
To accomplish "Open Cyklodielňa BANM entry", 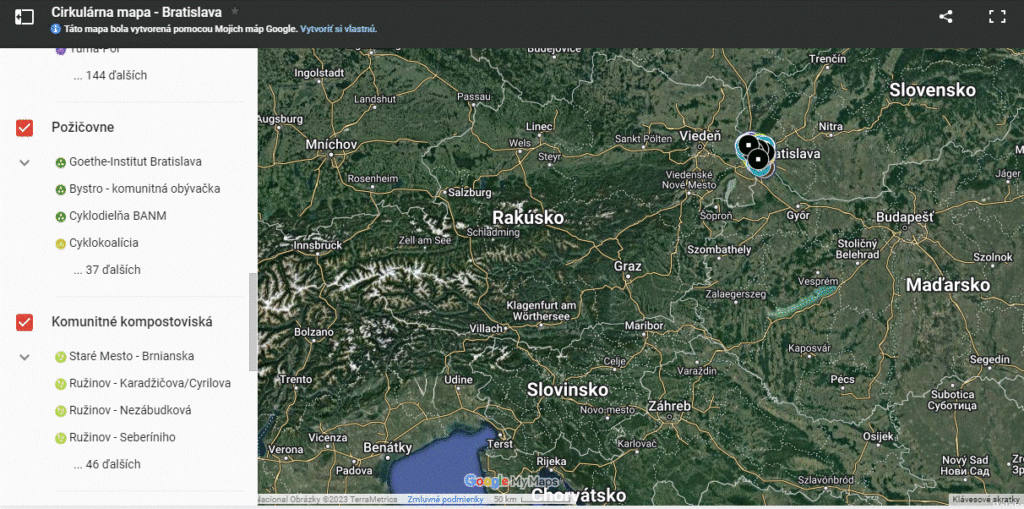I will (118, 216).
